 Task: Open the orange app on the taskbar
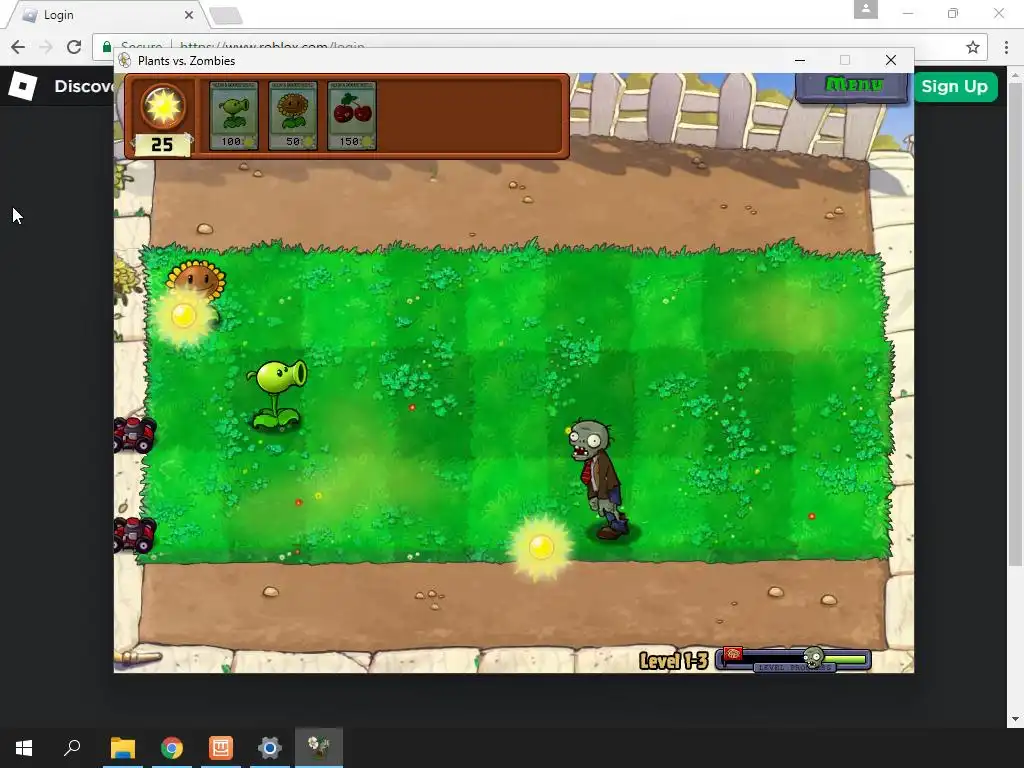[221, 748]
